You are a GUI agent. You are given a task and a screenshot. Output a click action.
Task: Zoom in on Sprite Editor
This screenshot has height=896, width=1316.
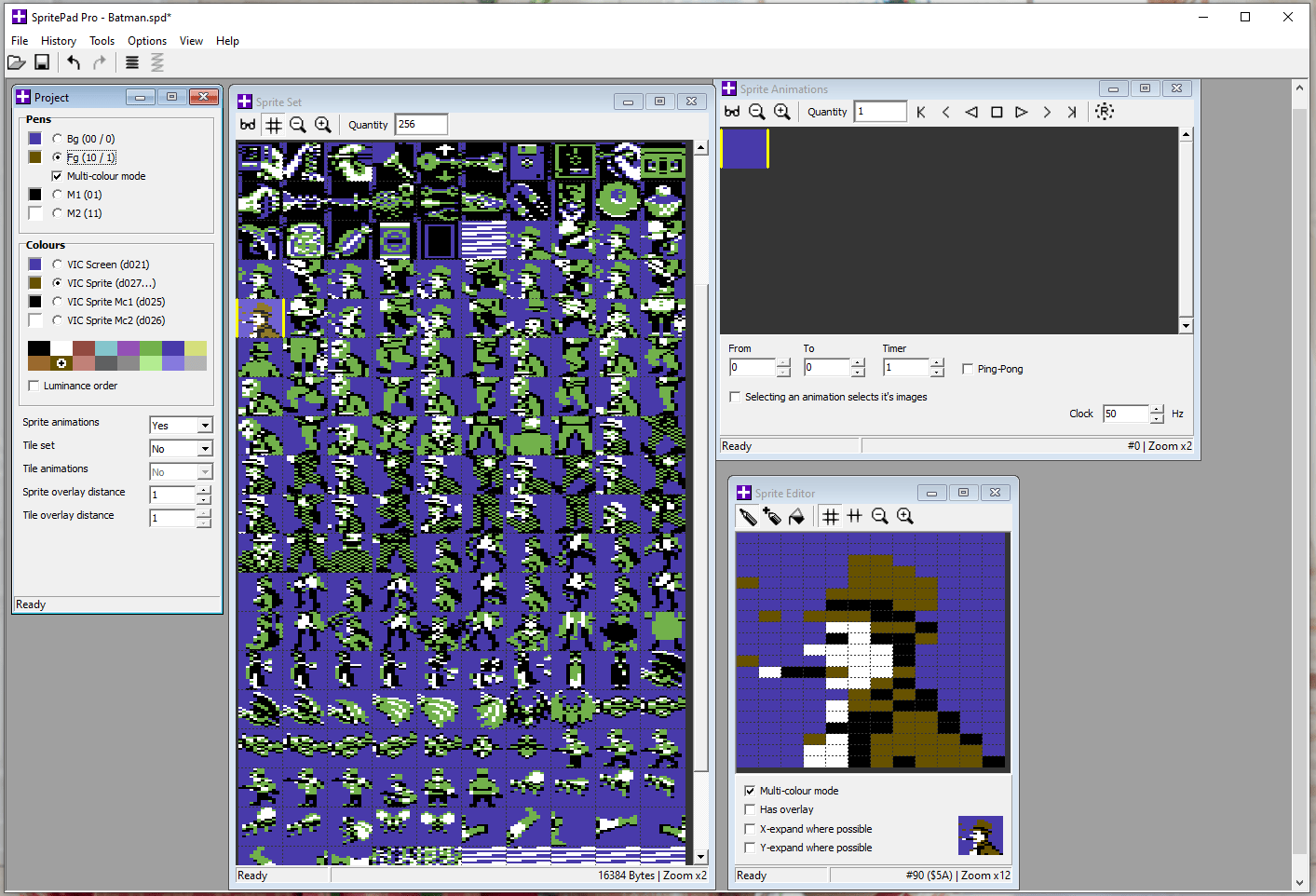[x=905, y=516]
